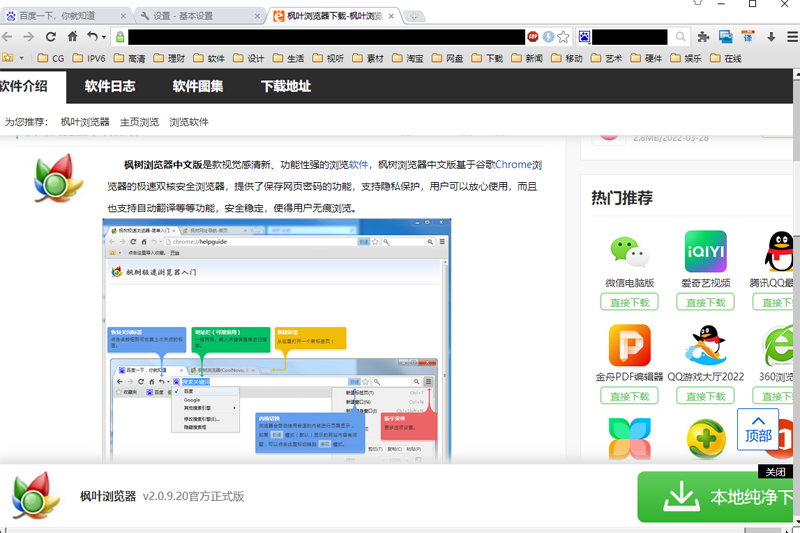Open the downloads arrow icon

(771, 37)
